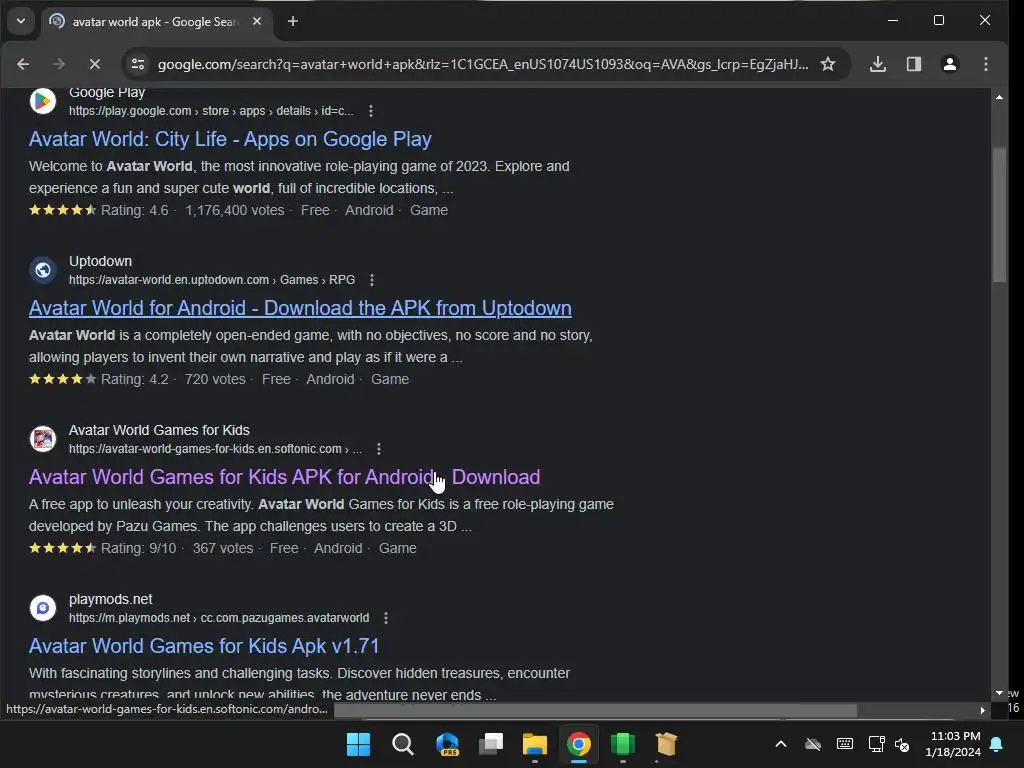Click the 'Uptodown' site name
This screenshot has height=768, width=1024.
click(101, 261)
